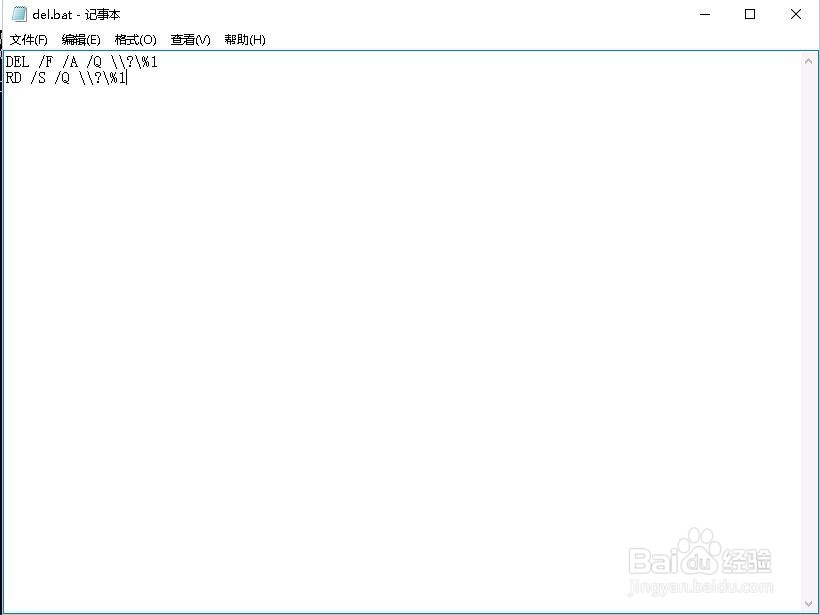
Task: Close the del.bat Notepad window
Action: pos(795,14)
